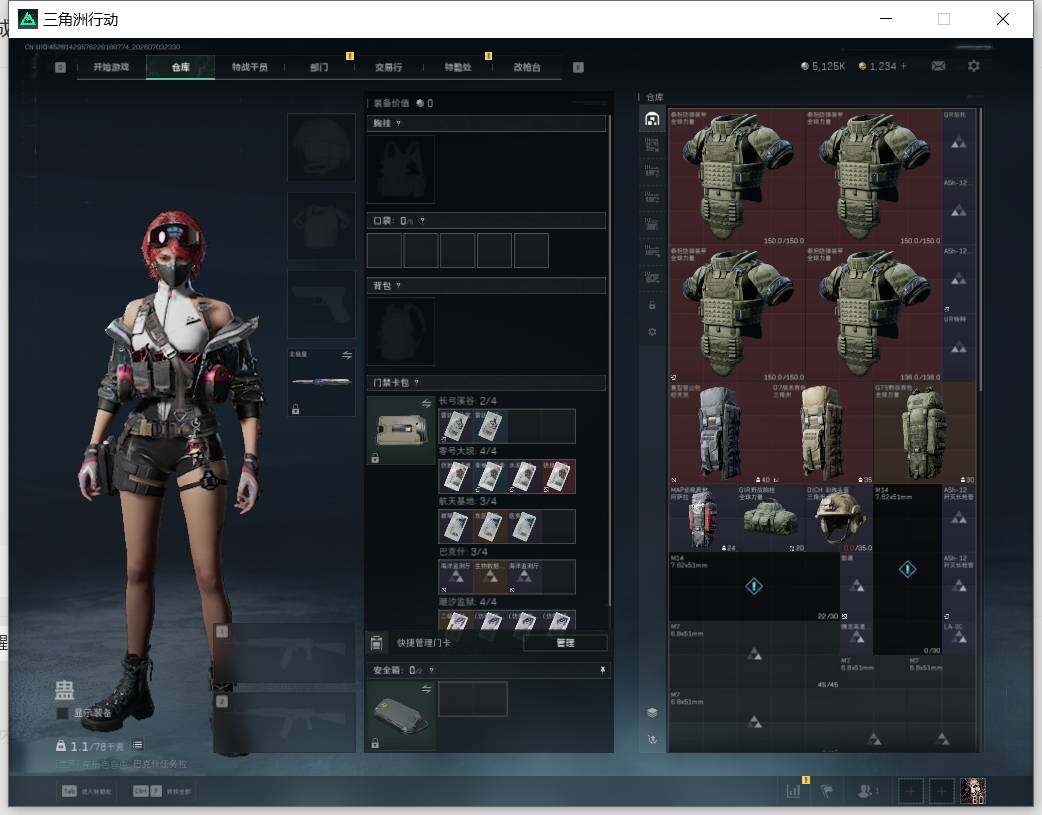Click the small gear icon in warehouse sidebar
The height and width of the screenshot is (815, 1042).
coord(652,332)
